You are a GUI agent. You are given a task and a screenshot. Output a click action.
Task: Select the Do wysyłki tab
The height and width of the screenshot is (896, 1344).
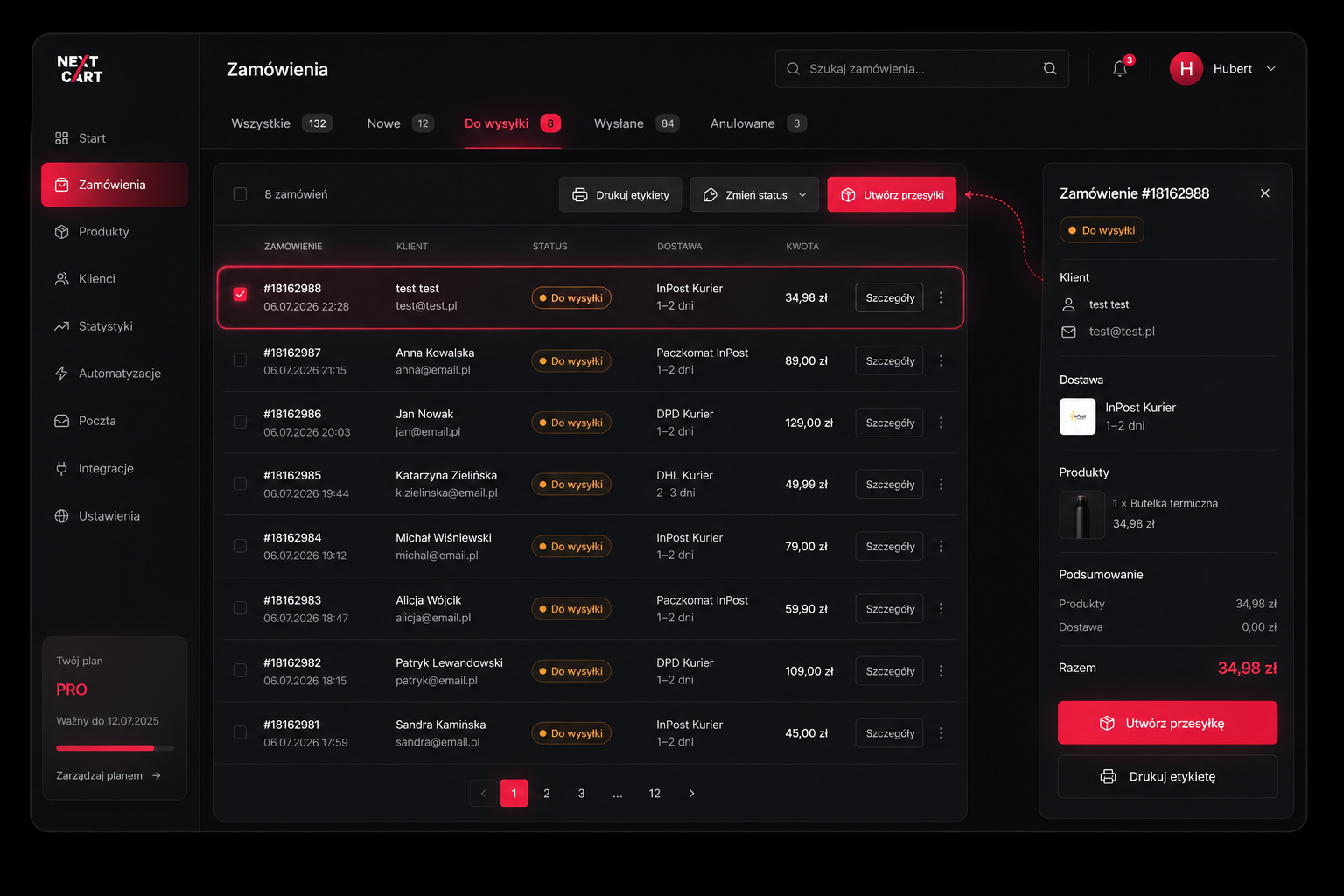513,123
